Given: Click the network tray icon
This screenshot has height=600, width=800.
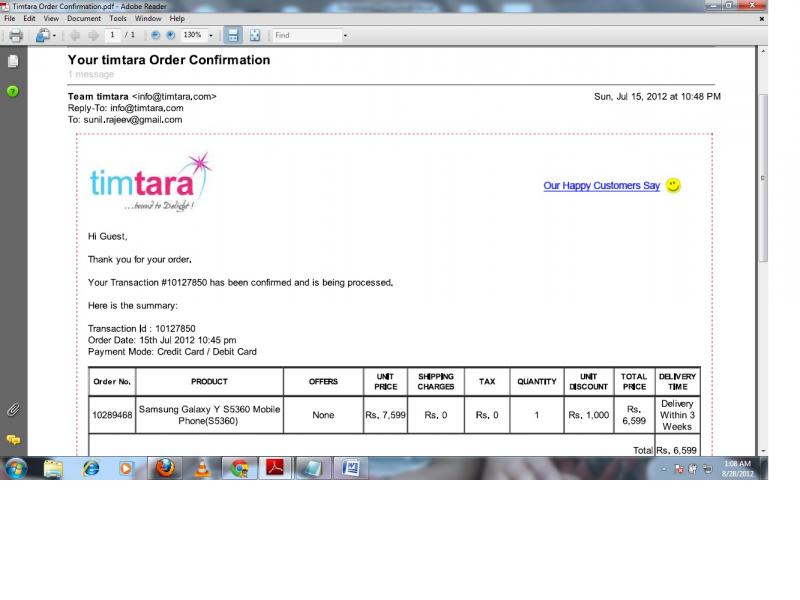Looking at the screenshot, I should click(707, 469).
